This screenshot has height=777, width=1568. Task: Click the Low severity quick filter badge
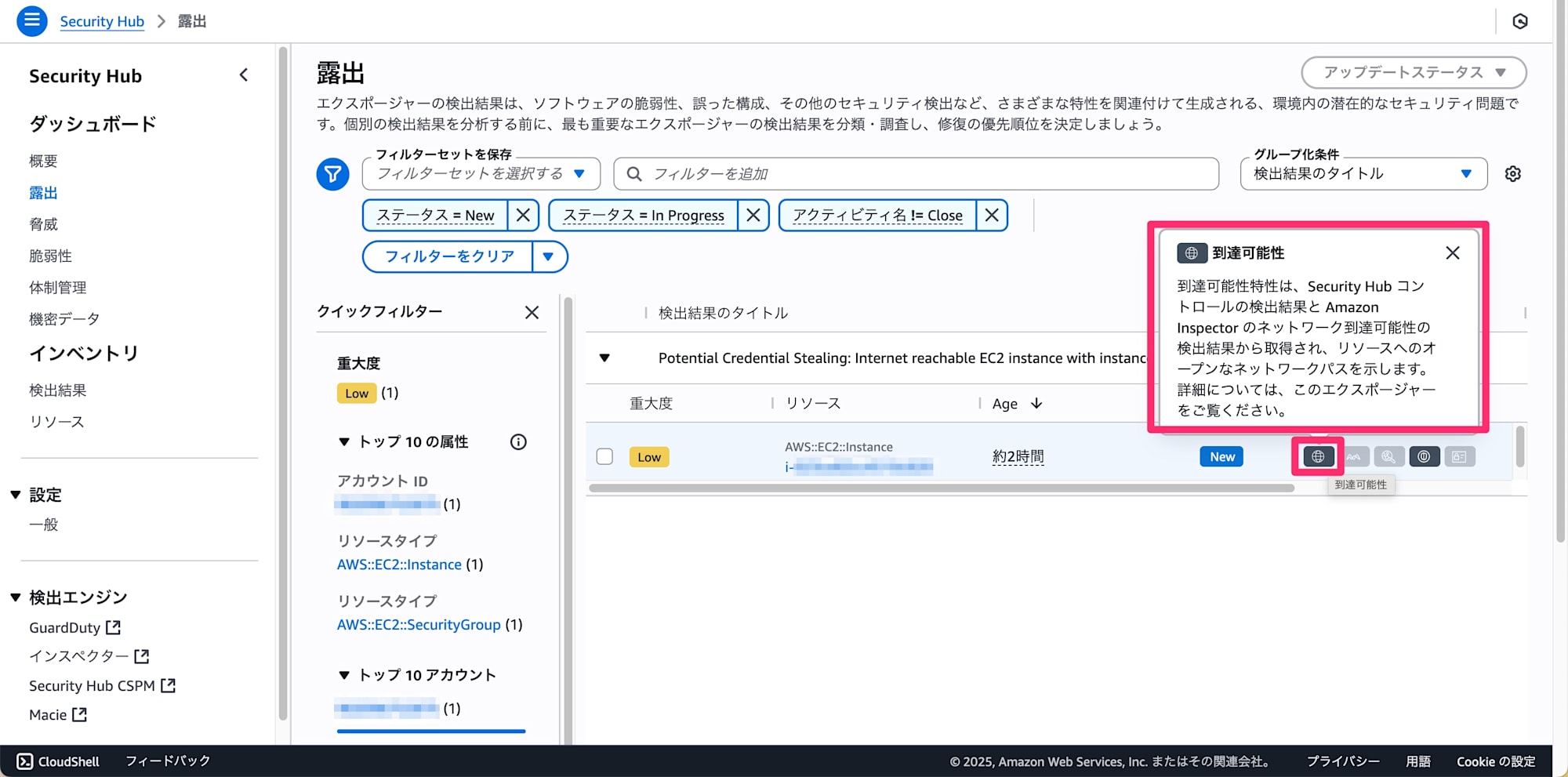(357, 393)
